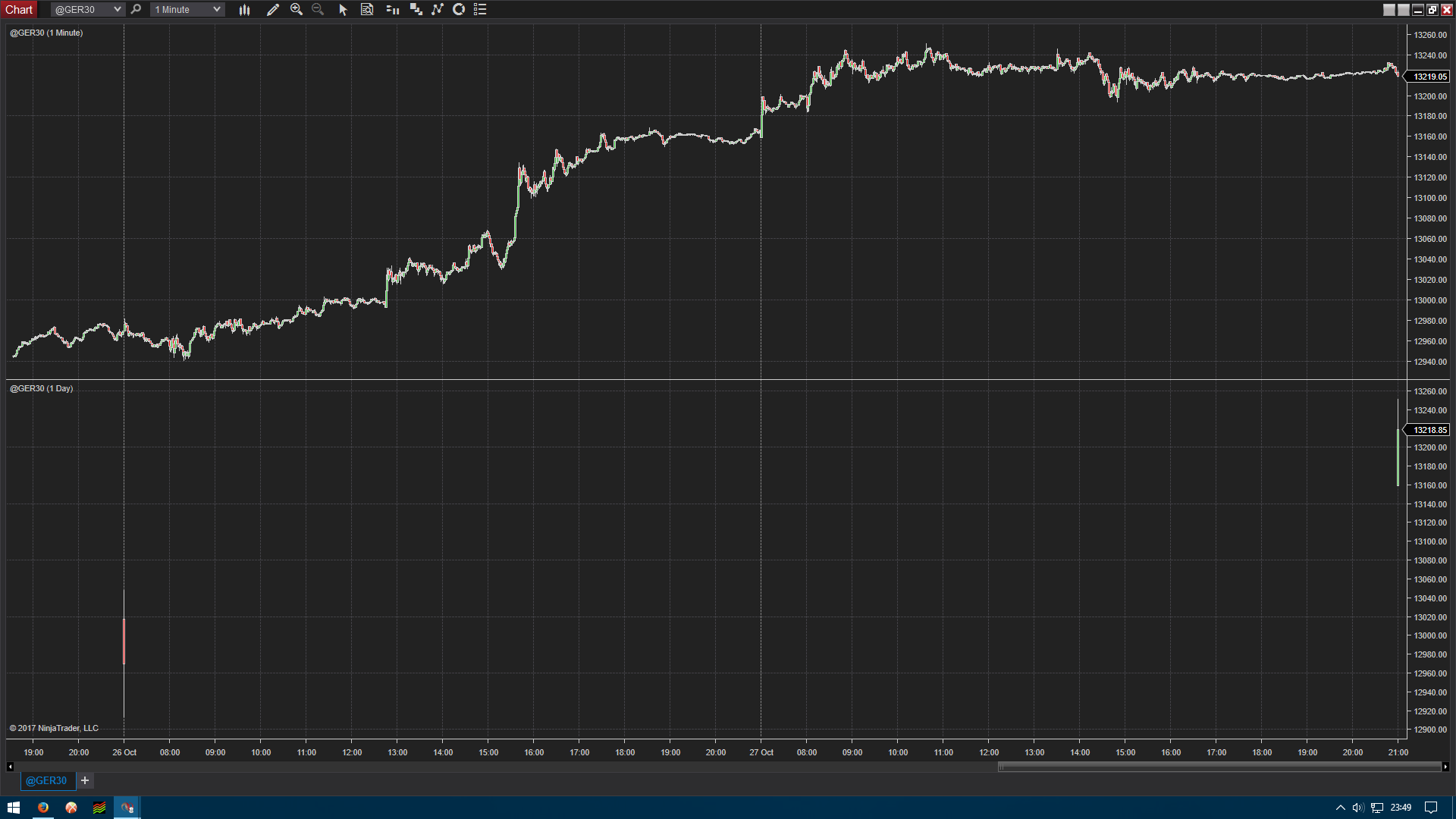Click the scroll left arrow under chart

coord(10,767)
